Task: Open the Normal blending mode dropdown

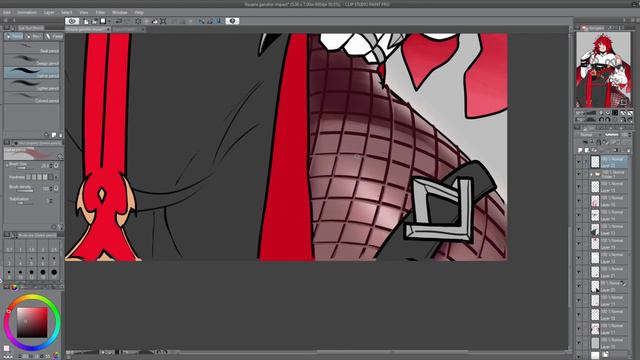Action: pyautogui.click(x=589, y=134)
